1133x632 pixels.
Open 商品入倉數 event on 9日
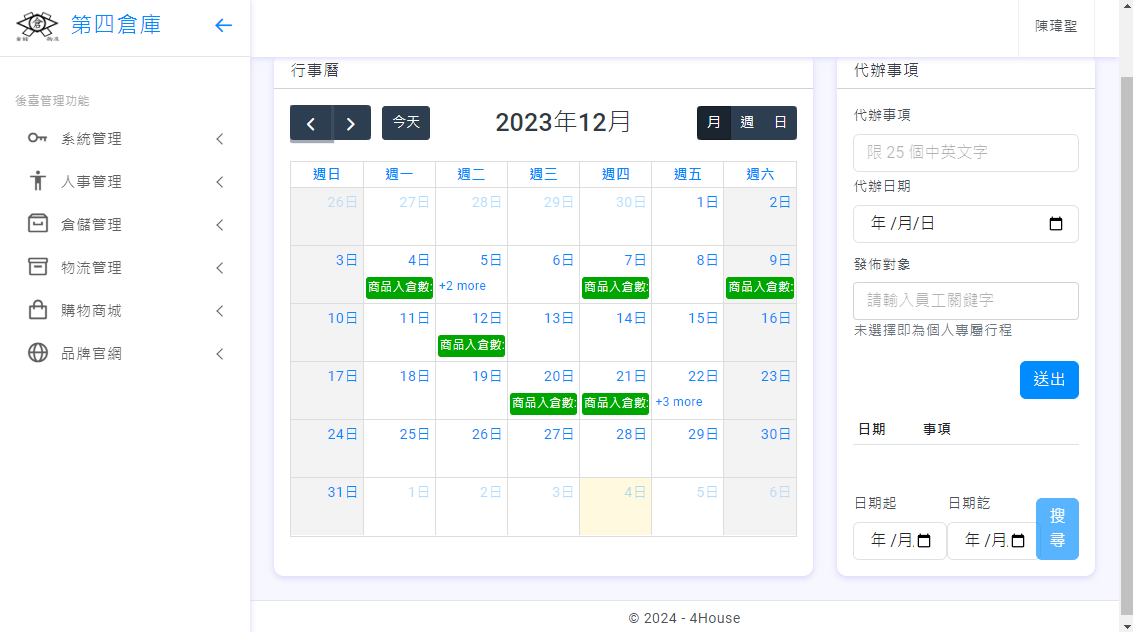[x=760, y=287]
